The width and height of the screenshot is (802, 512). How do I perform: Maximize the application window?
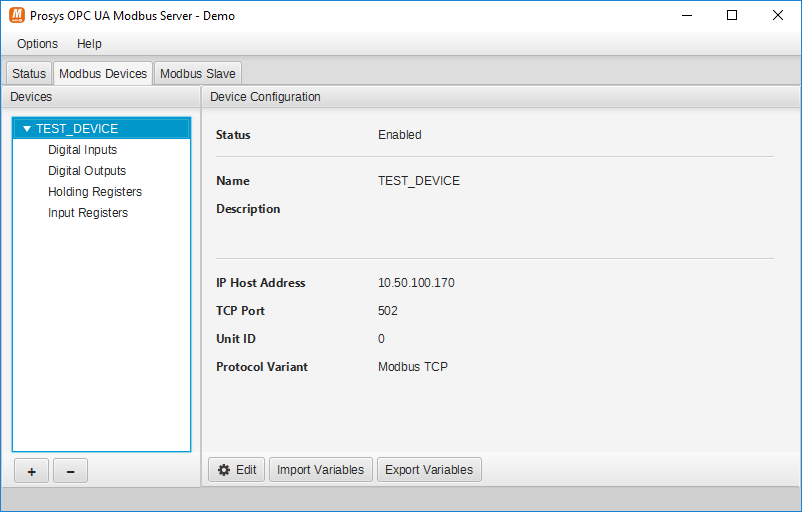(x=732, y=16)
